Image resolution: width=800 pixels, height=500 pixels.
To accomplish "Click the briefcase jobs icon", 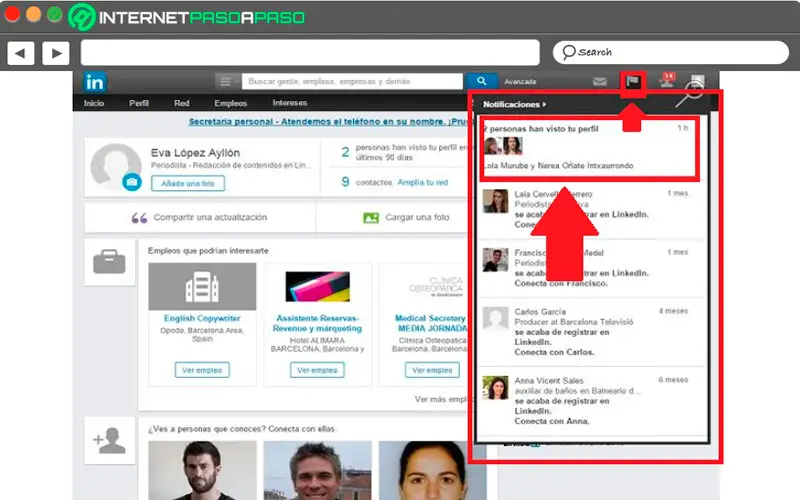I will point(109,262).
